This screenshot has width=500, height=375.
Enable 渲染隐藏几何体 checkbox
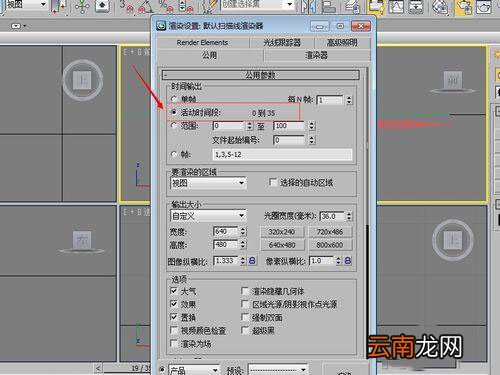coord(245,291)
